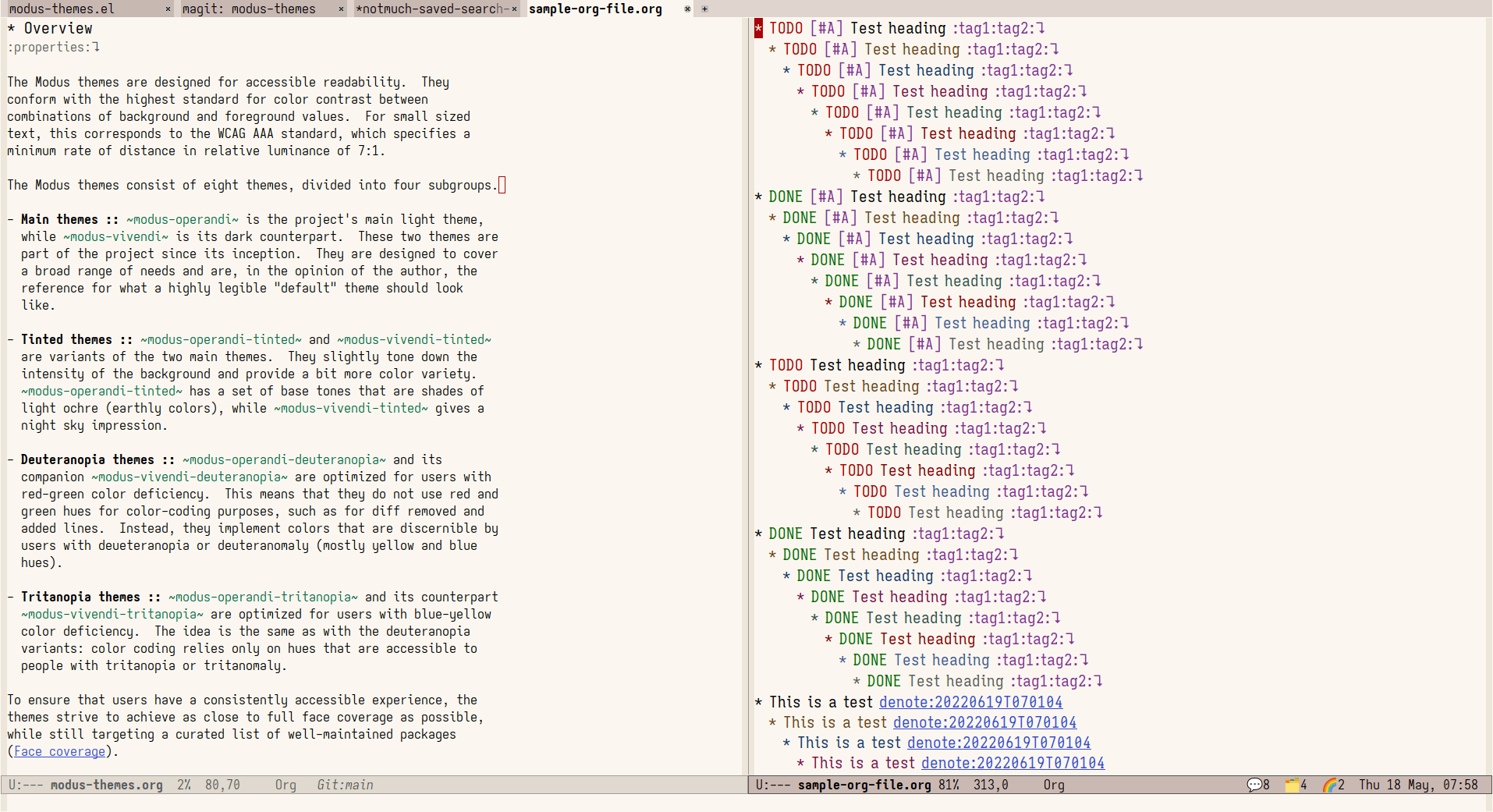Click the bold 'Tinted themes' term
The width and height of the screenshot is (1493, 812).
coord(66,340)
